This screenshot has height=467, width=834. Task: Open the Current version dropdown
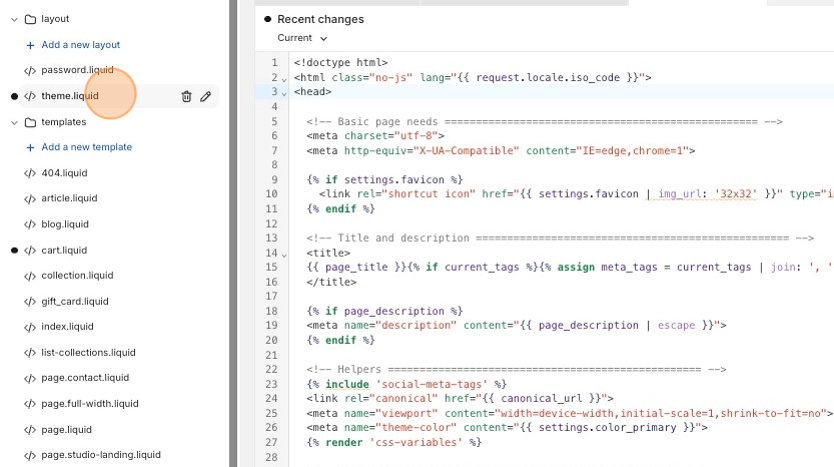pyautogui.click(x=302, y=38)
